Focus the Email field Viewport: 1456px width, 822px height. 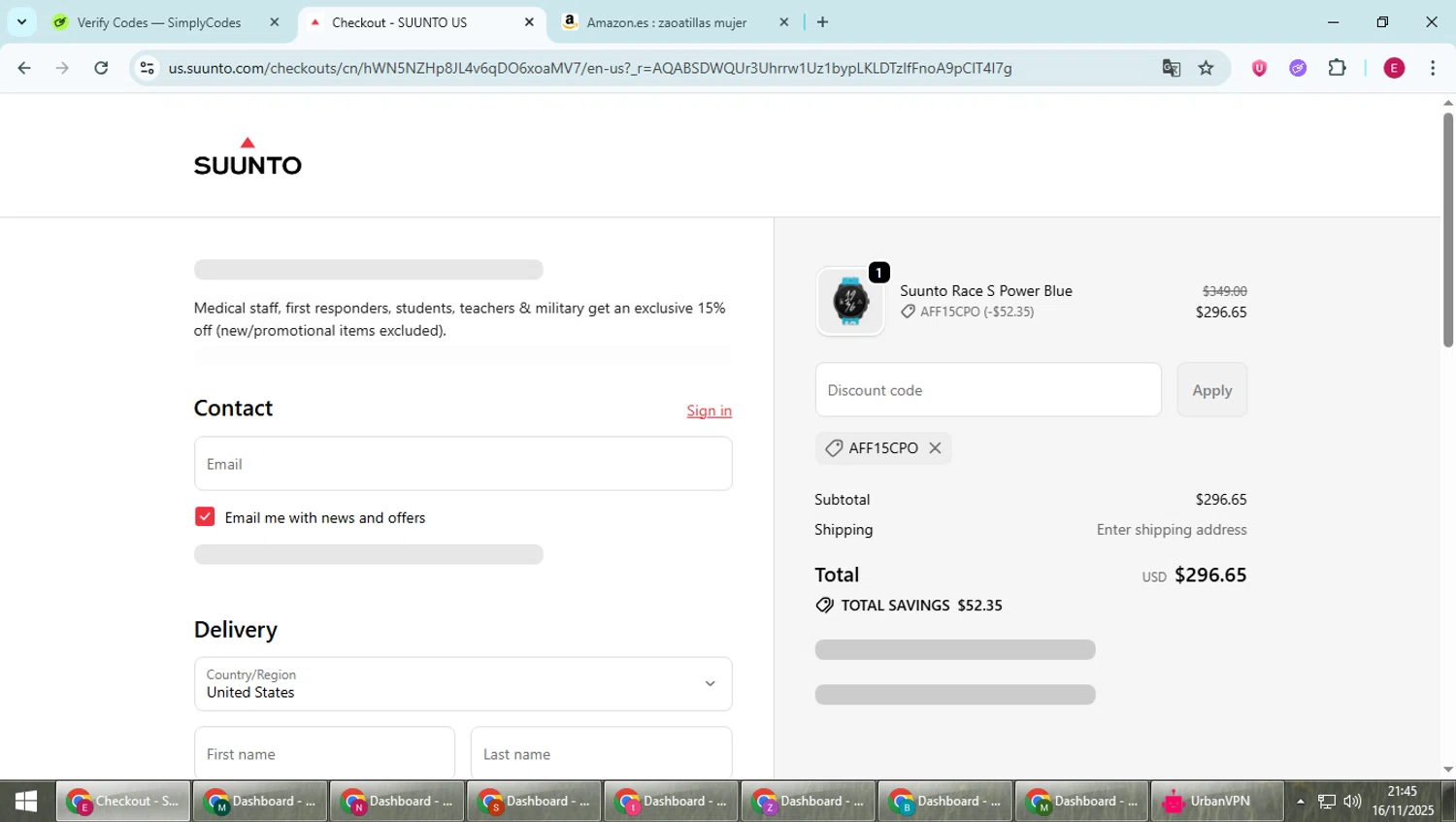point(463,464)
